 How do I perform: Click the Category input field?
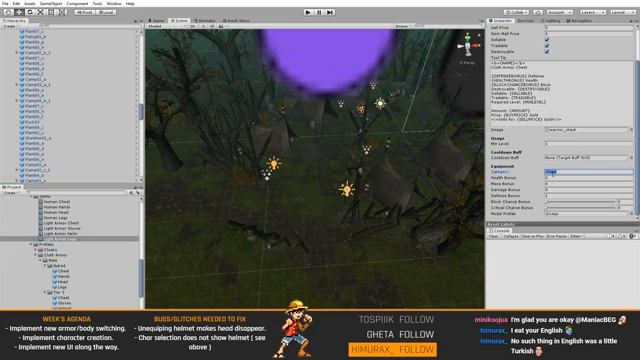(x=589, y=172)
